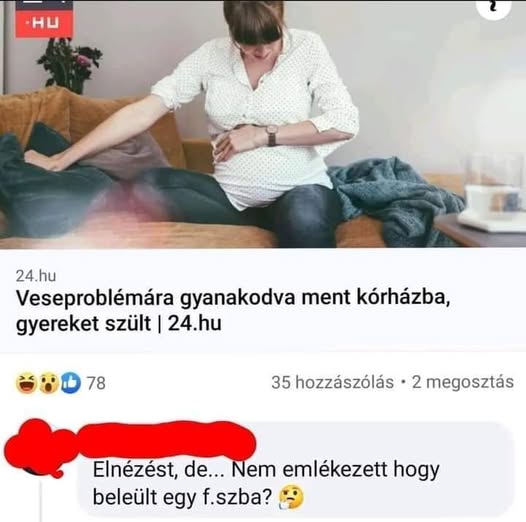Click the reply thread line below avatar

click(x=42, y=501)
